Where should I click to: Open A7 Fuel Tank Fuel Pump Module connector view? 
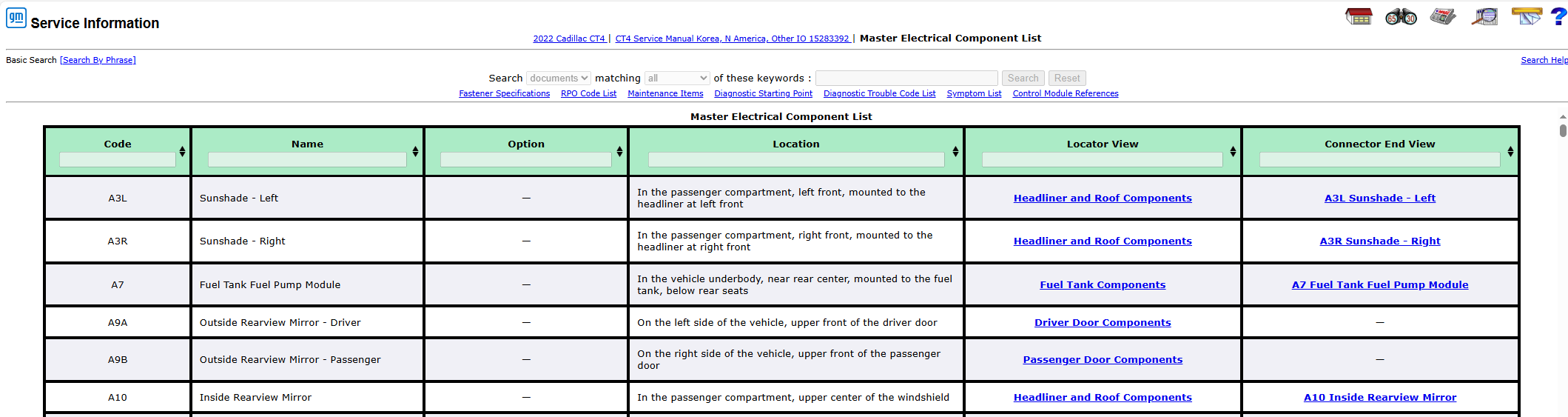point(1379,285)
